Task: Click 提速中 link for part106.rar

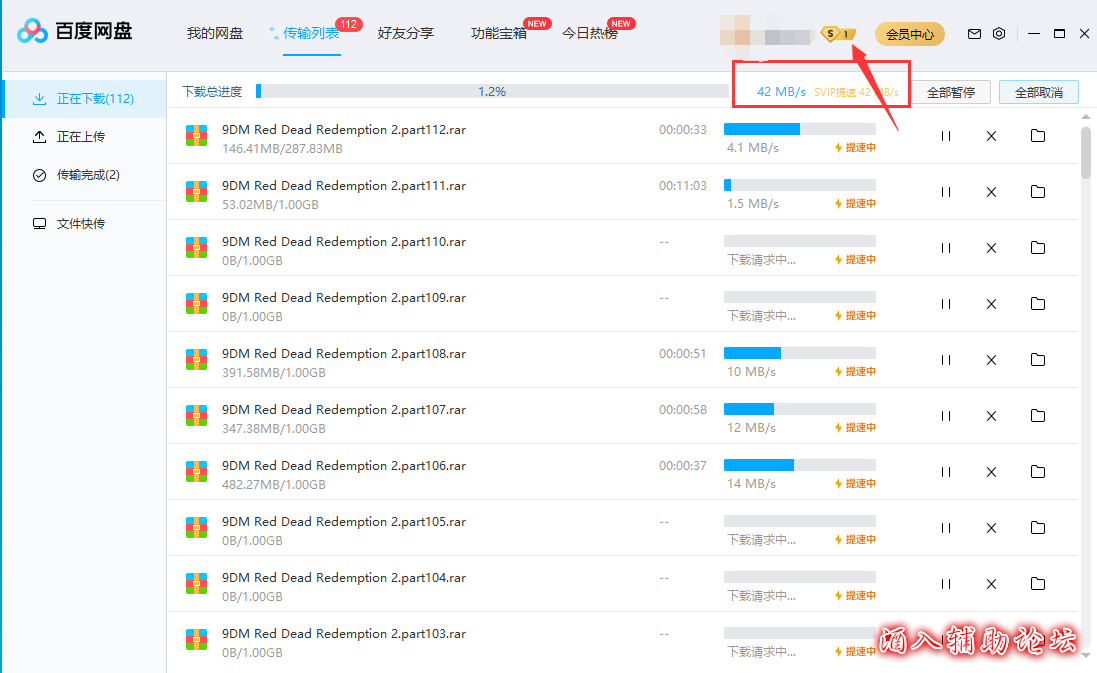Action: pyautogui.click(x=855, y=483)
